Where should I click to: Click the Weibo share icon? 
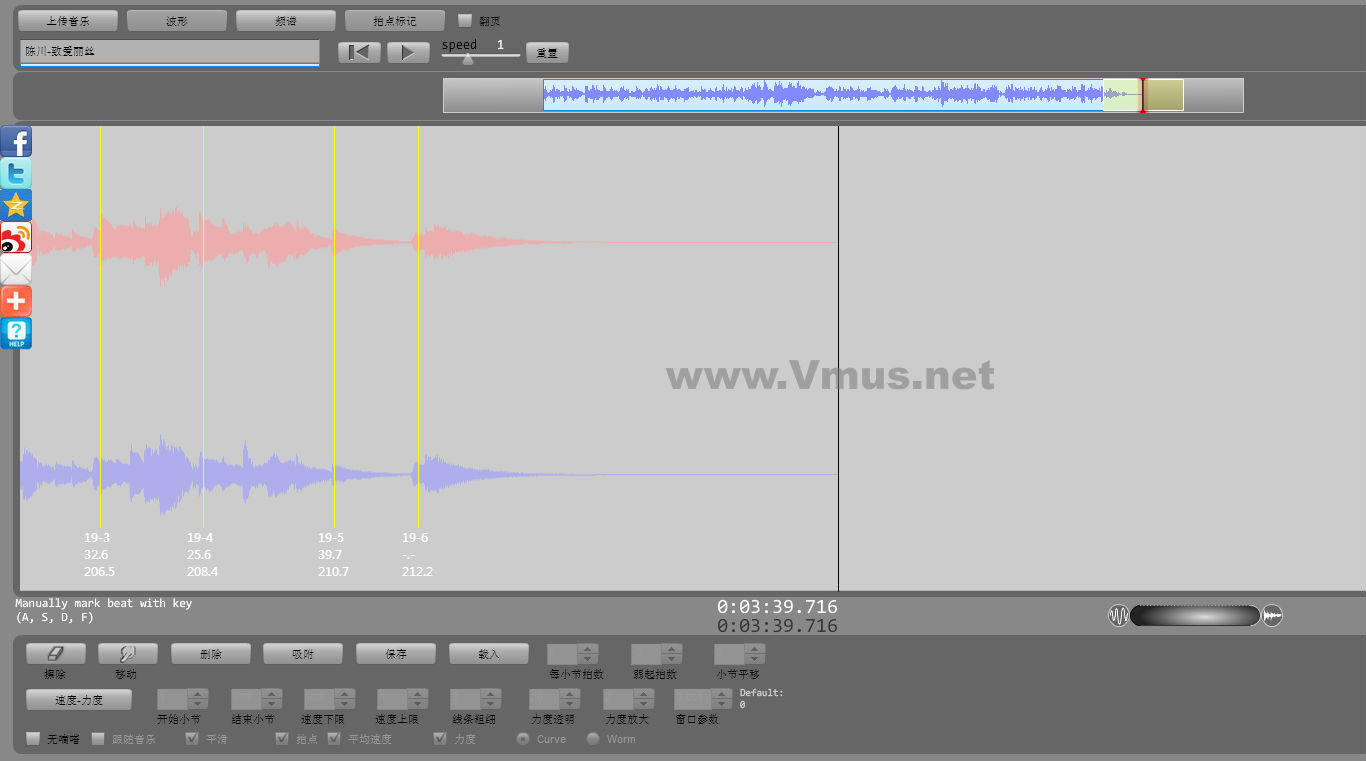click(x=16, y=237)
